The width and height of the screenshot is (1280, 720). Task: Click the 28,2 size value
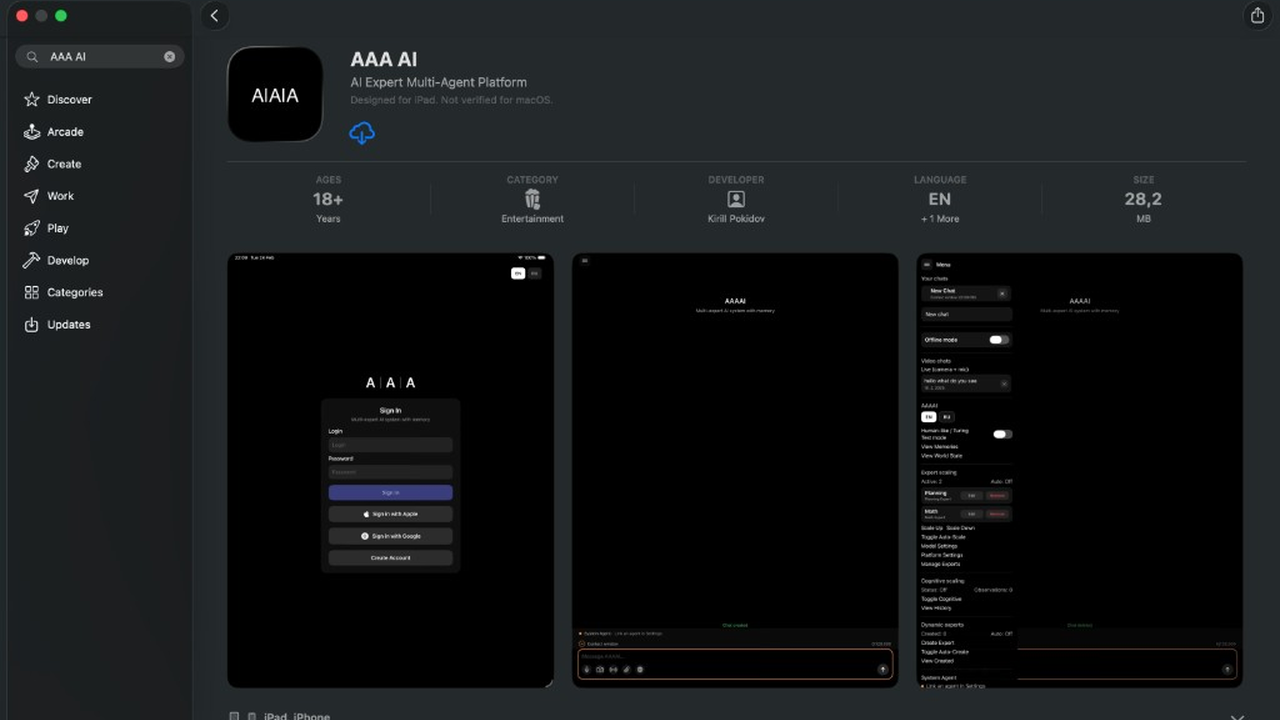tap(1143, 199)
